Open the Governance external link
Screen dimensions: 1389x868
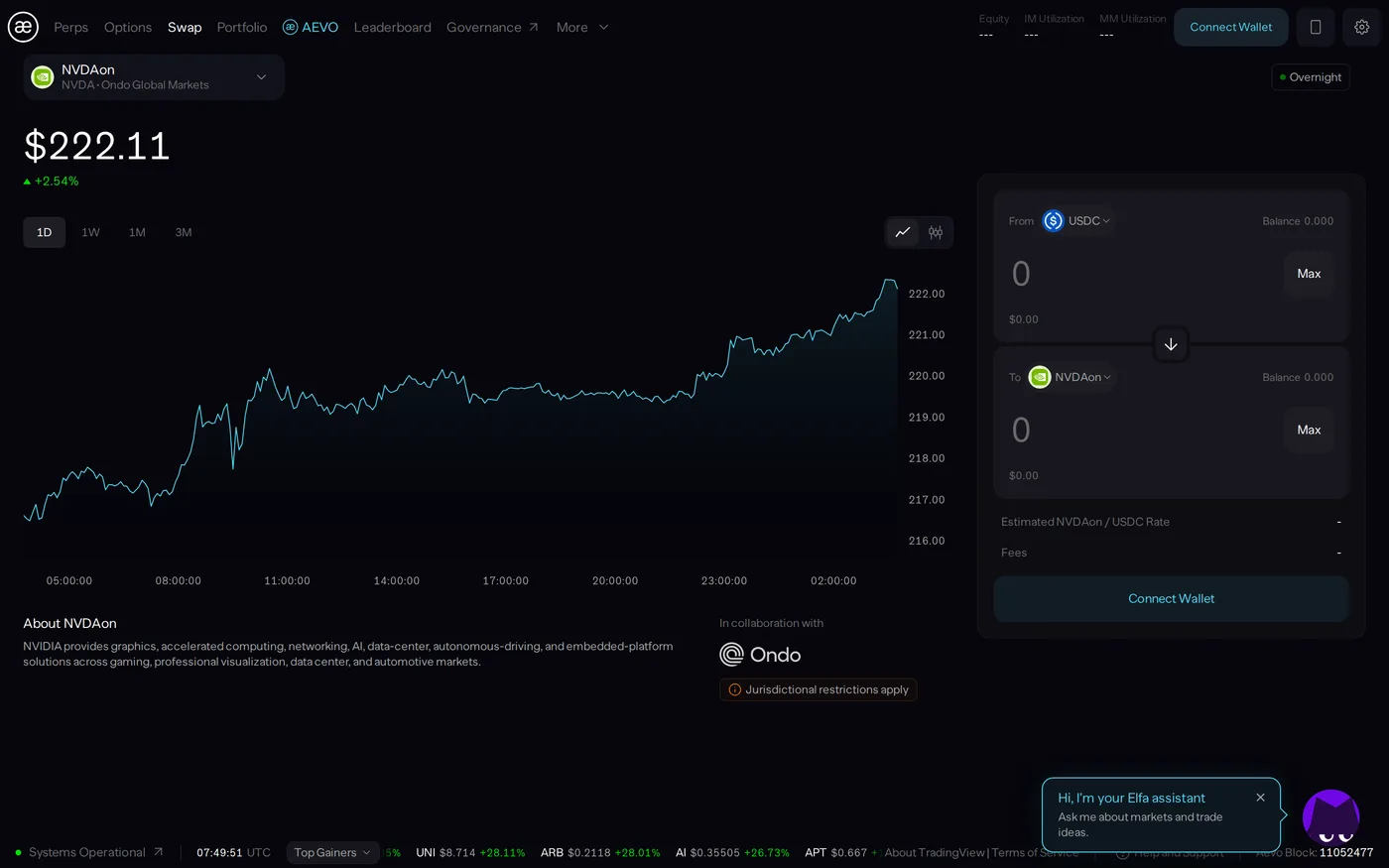(492, 27)
